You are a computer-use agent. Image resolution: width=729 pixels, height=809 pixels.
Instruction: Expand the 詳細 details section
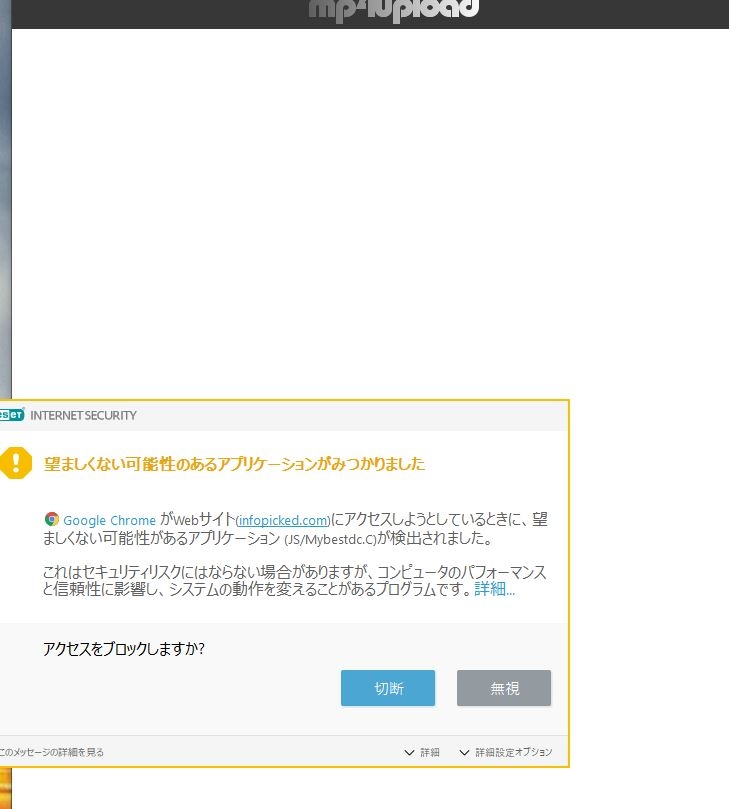pyautogui.click(x=422, y=752)
